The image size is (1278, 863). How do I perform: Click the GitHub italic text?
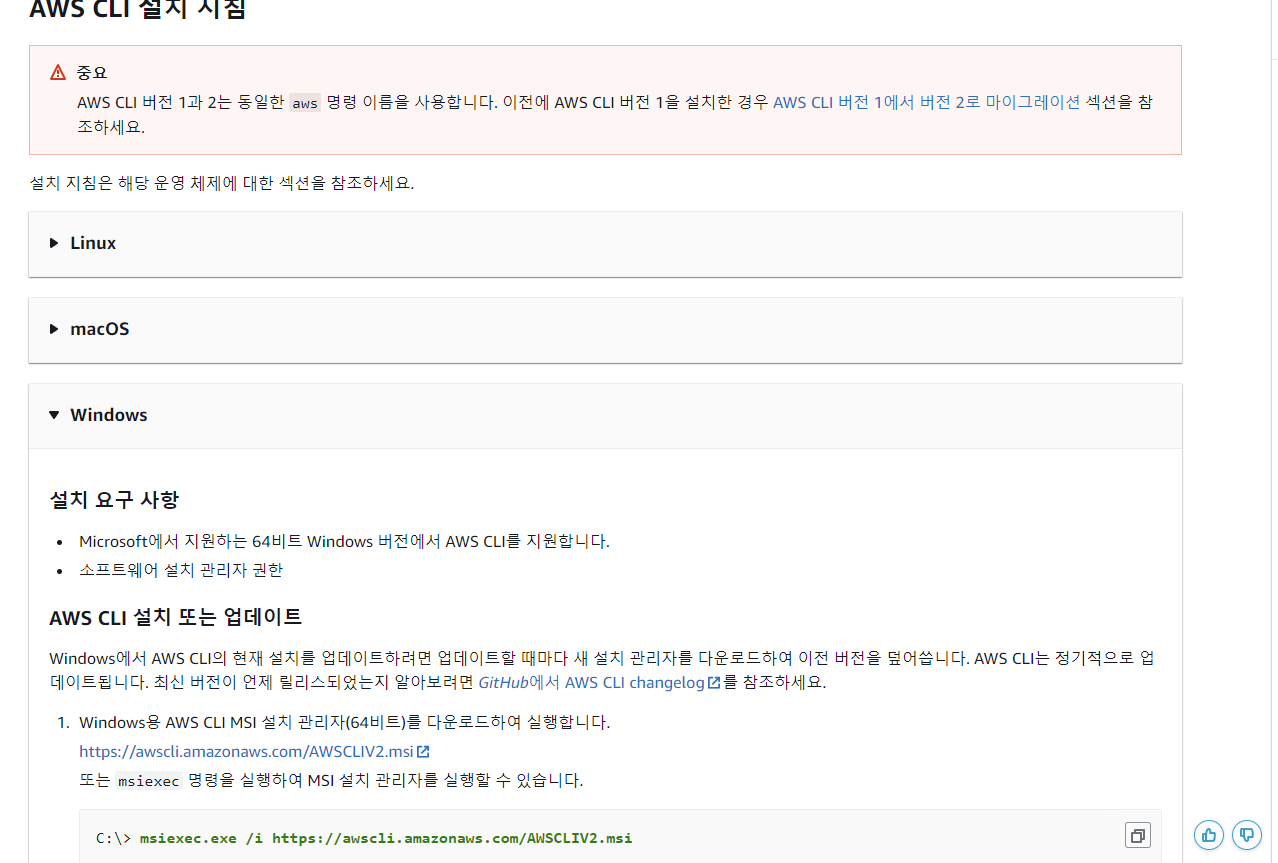click(503, 683)
